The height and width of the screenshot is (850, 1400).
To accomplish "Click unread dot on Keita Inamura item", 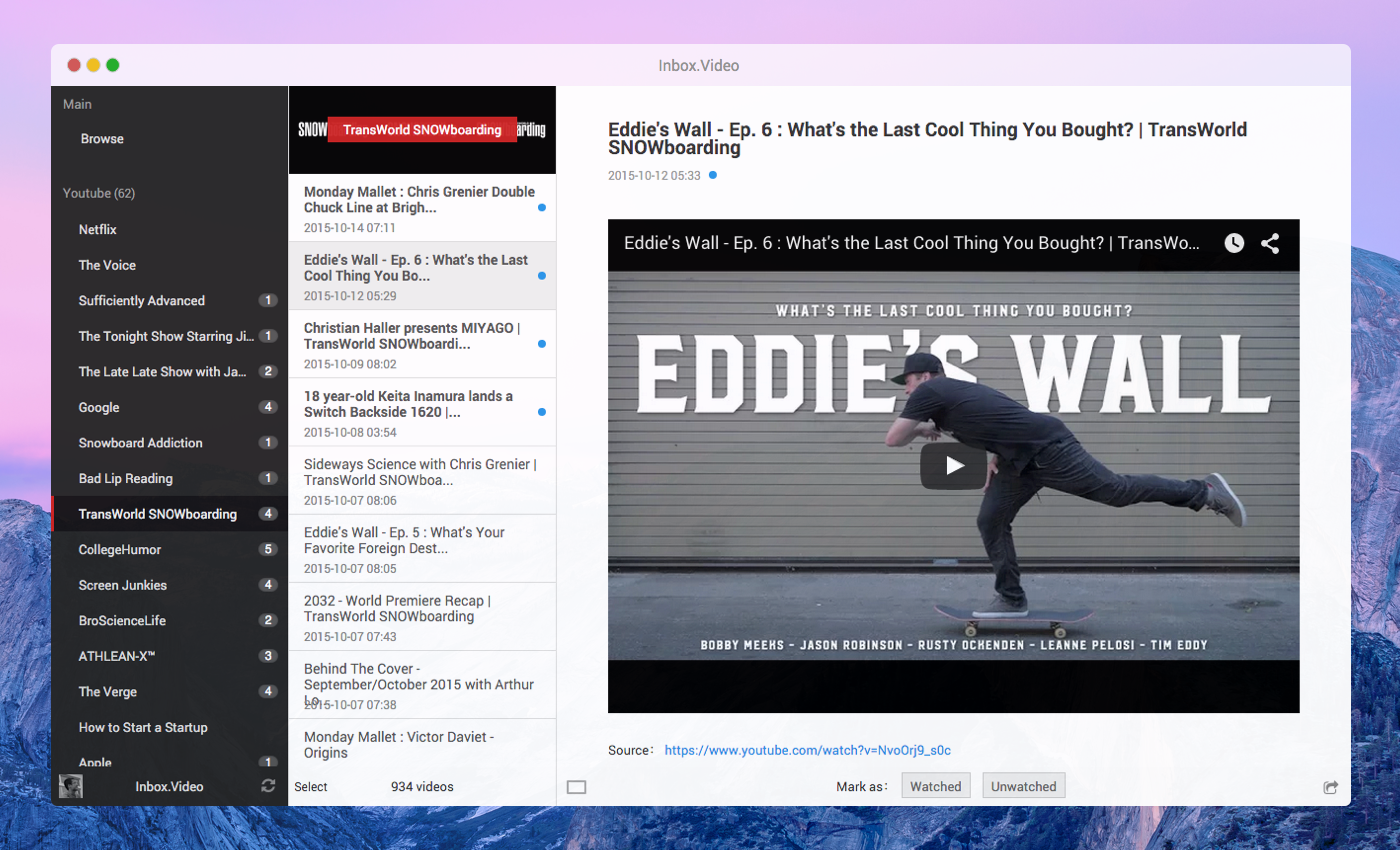I will pyautogui.click(x=541, y=412).
